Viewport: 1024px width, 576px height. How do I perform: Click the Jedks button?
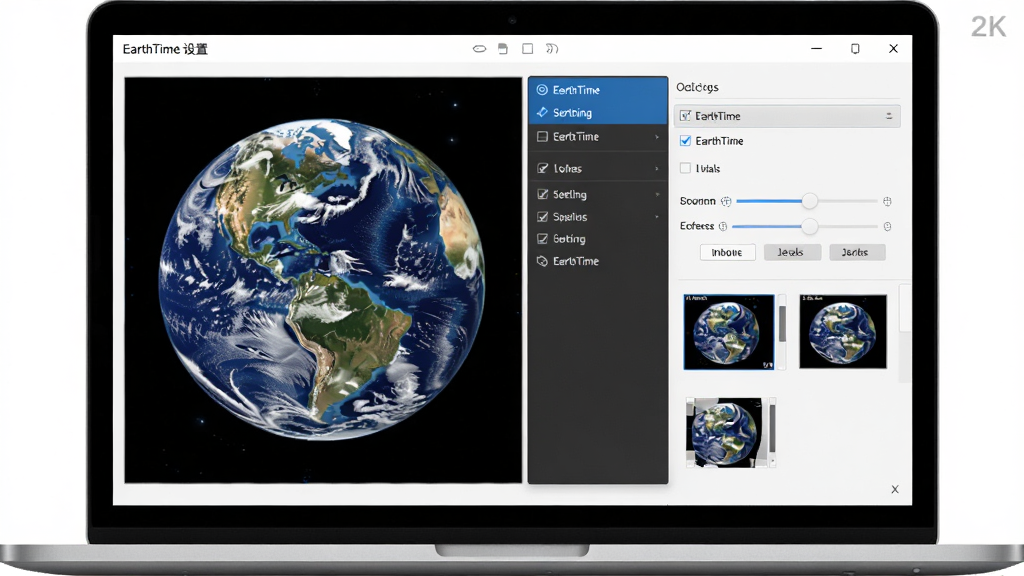857,252
